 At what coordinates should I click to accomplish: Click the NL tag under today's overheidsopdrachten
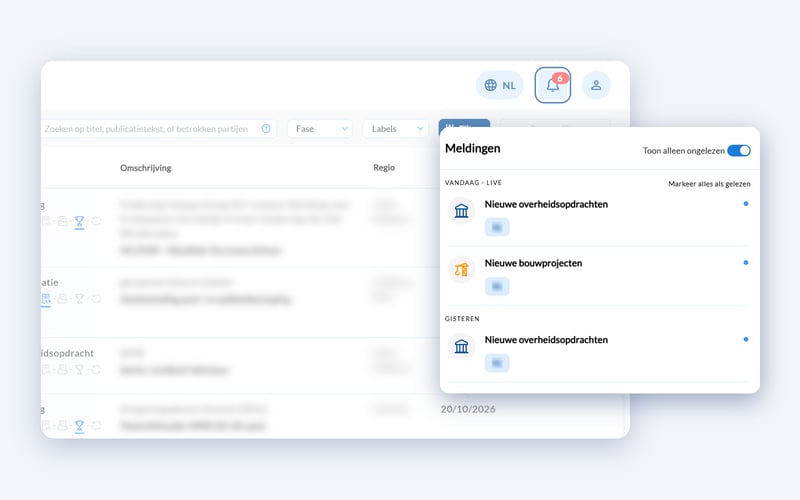pos(497,227)
